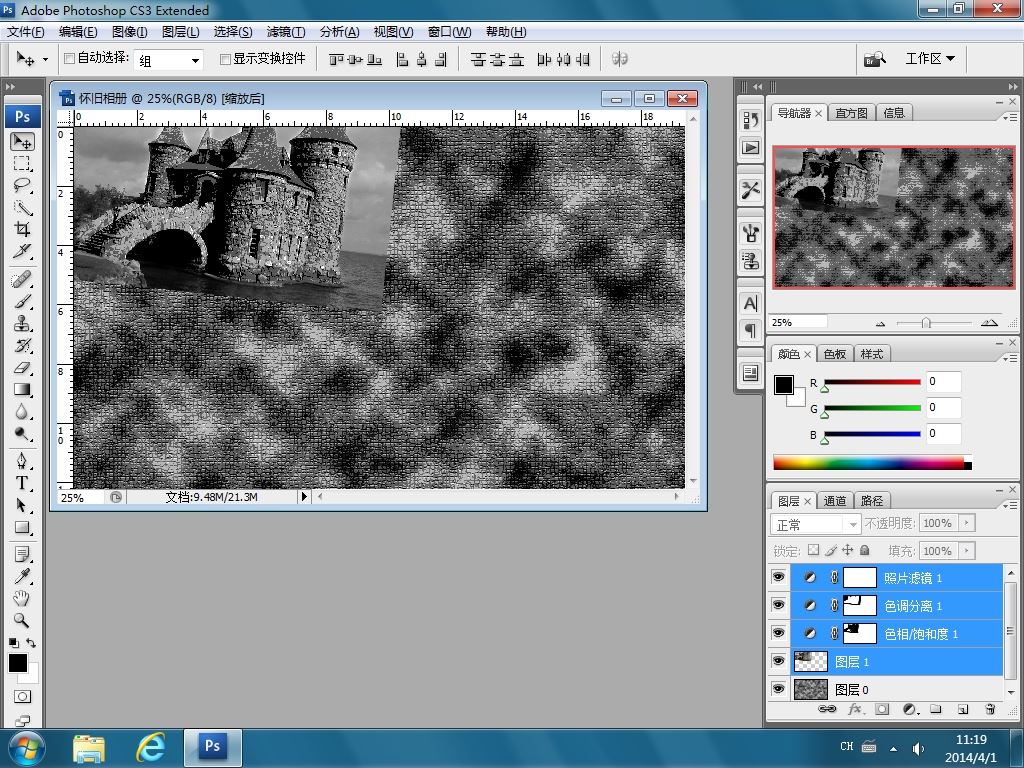Viewport: 1024px width, 768px height.
Task: Expand the 工作区 workspace dropdown
Action: coord(929,59)
